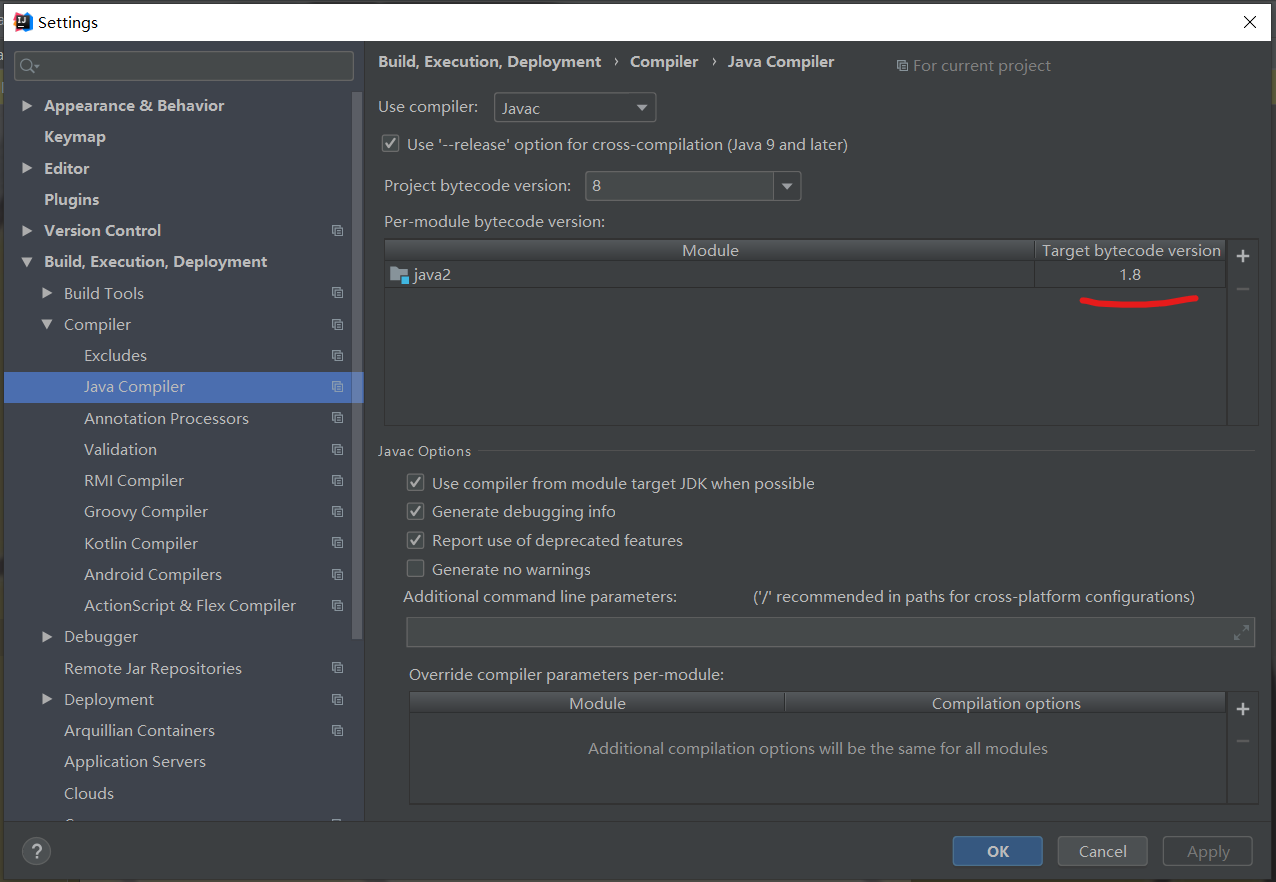This screenshot has height=882, width=1276.
Task: Click the Compiler breadcrumb at the top
Action: coord(664,61)
